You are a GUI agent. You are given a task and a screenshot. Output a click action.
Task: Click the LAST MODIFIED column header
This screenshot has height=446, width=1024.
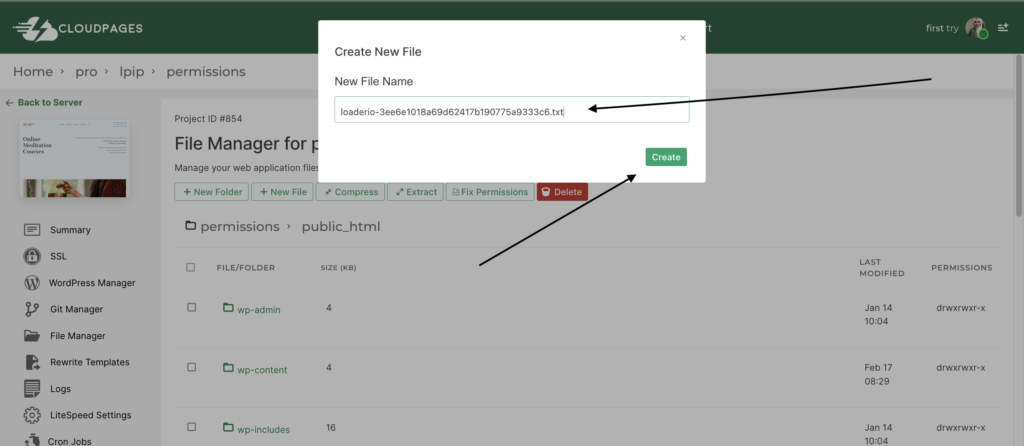pyautogui.click(x=882, y=267)
